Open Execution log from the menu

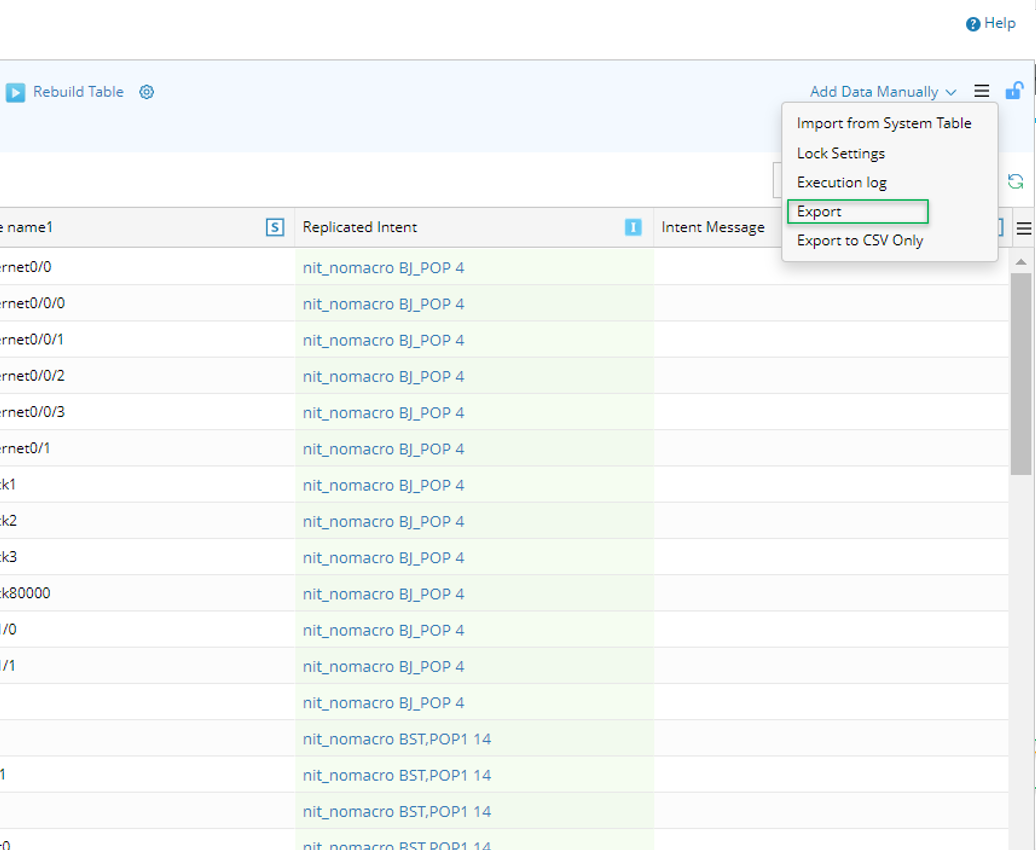pyautogui.click(x=841, y=182)
